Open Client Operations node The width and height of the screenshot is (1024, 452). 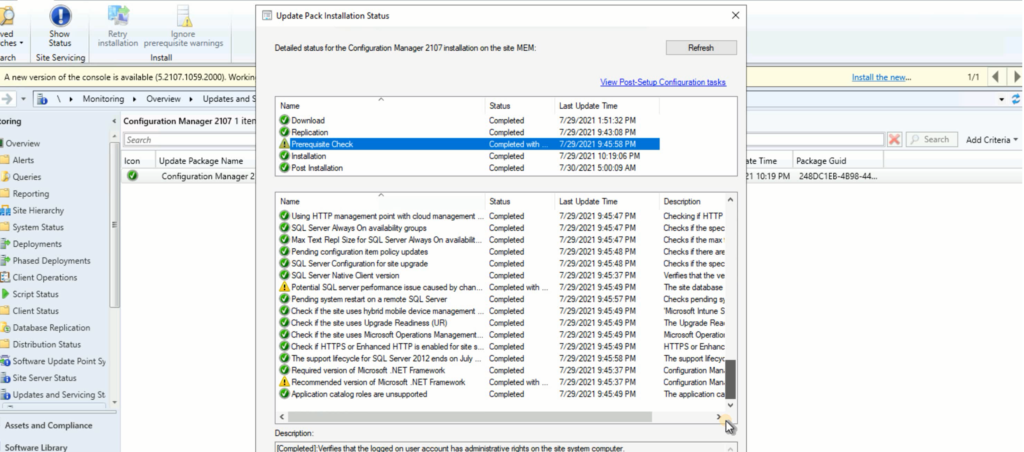[44, 278]
